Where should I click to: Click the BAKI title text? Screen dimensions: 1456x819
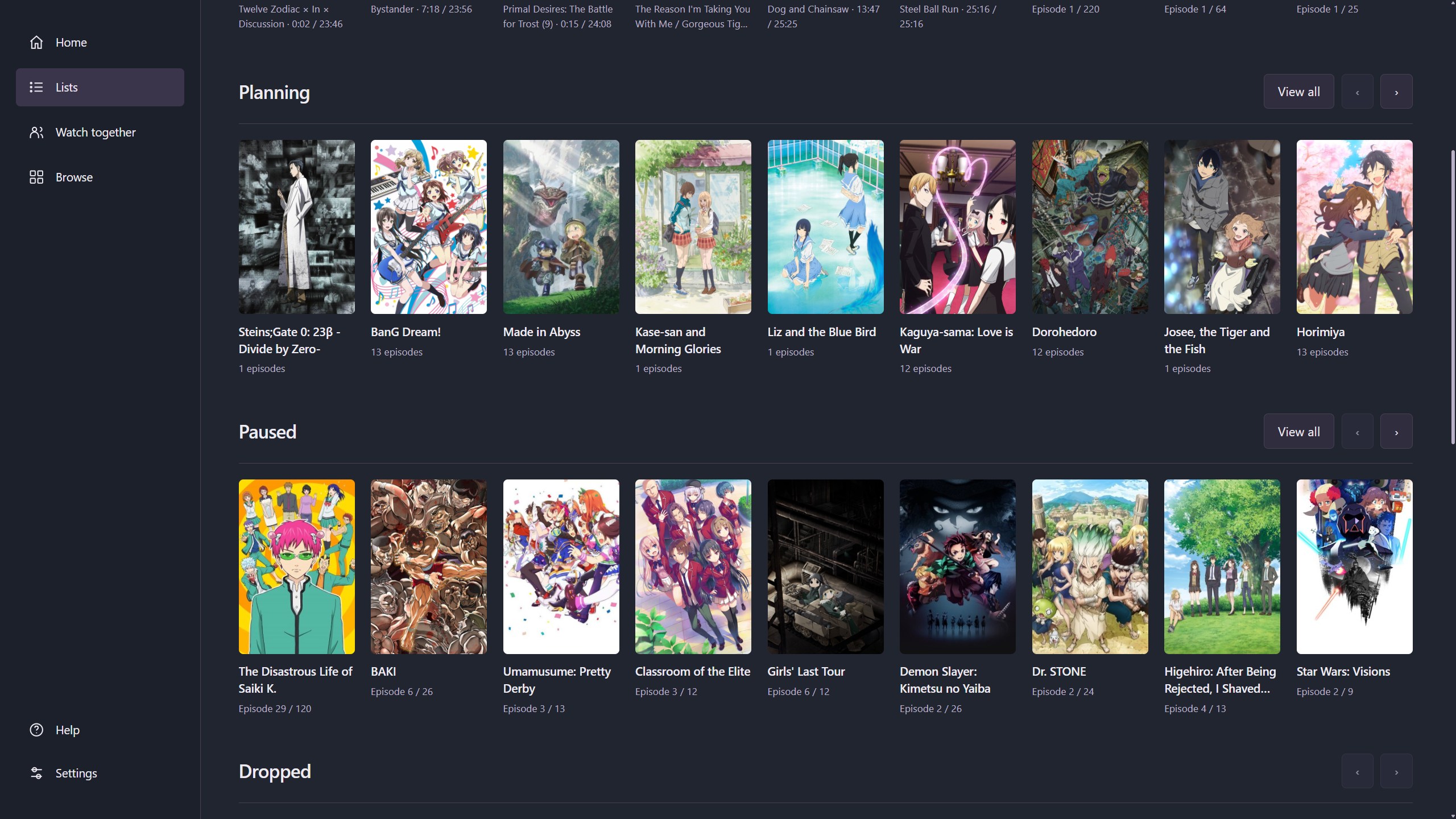tap(383, 672)
